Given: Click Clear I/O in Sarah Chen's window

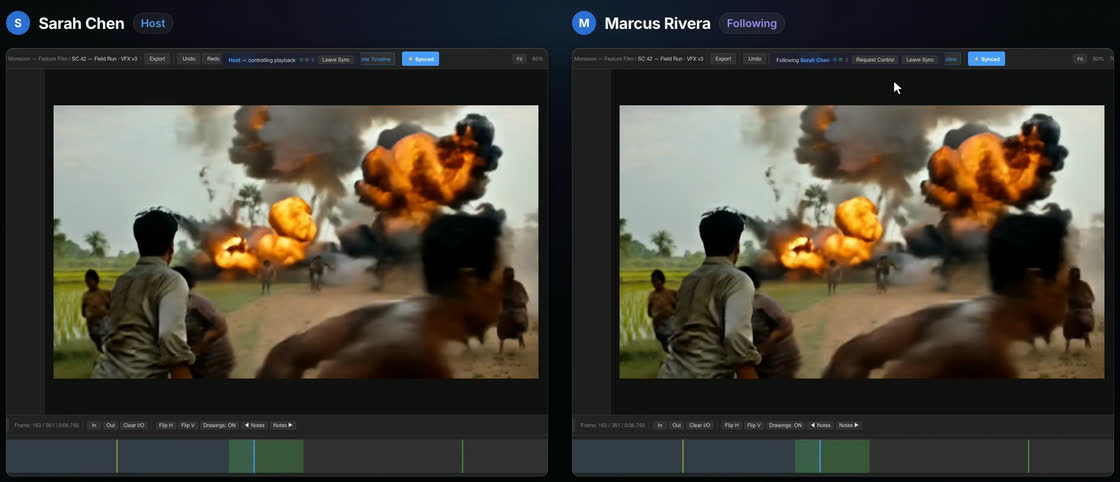Looking at the screenshot, I should (x=134, y=426).
